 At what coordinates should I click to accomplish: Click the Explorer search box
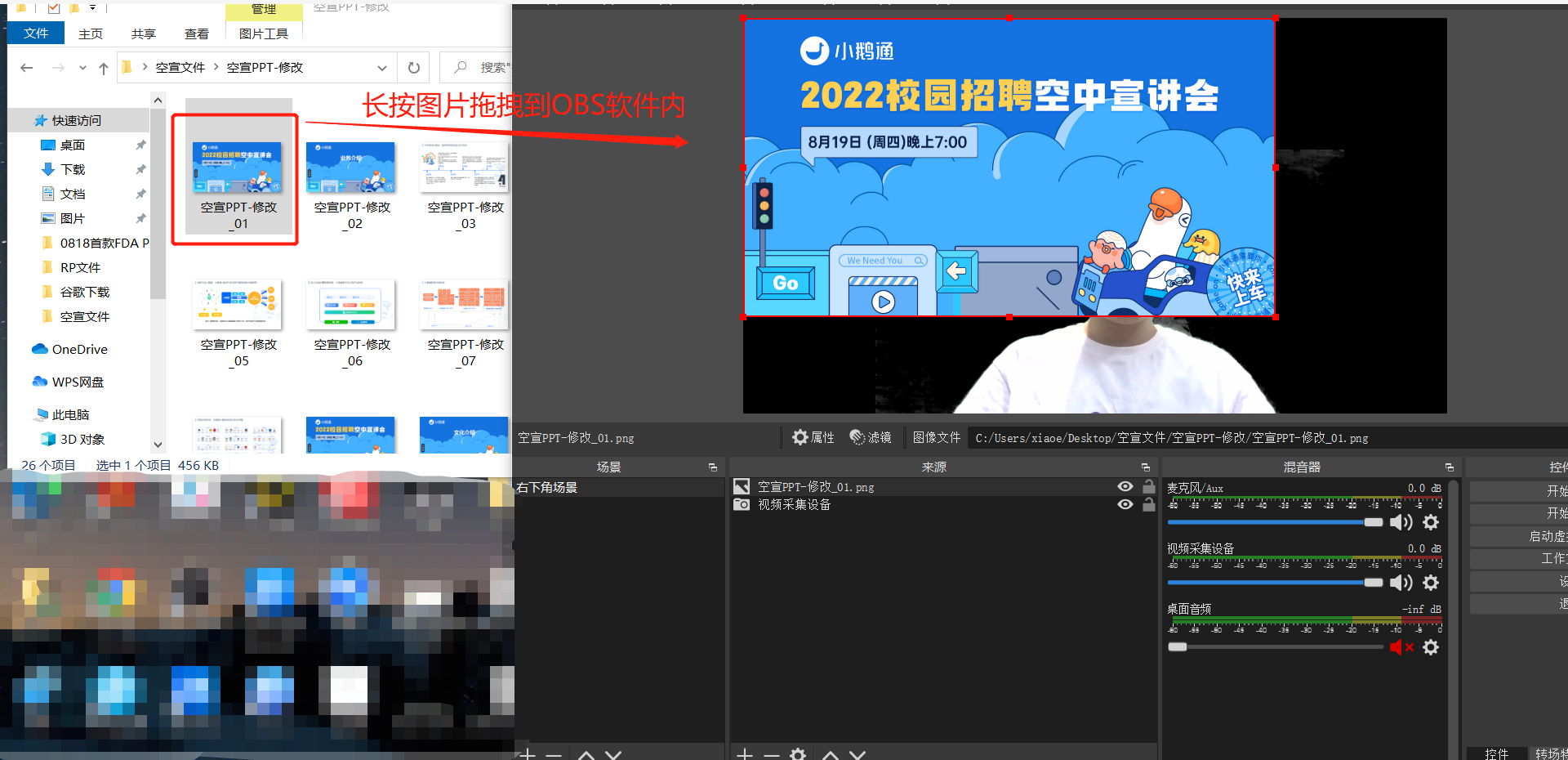[x=476, y=68]
